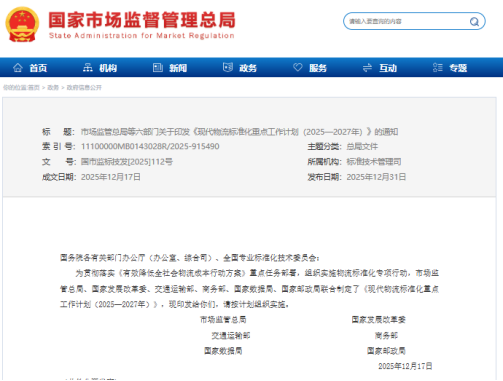Open the 互动 navigation menu
This screenshot has width=503, height=381.
(x=388, y=68)
